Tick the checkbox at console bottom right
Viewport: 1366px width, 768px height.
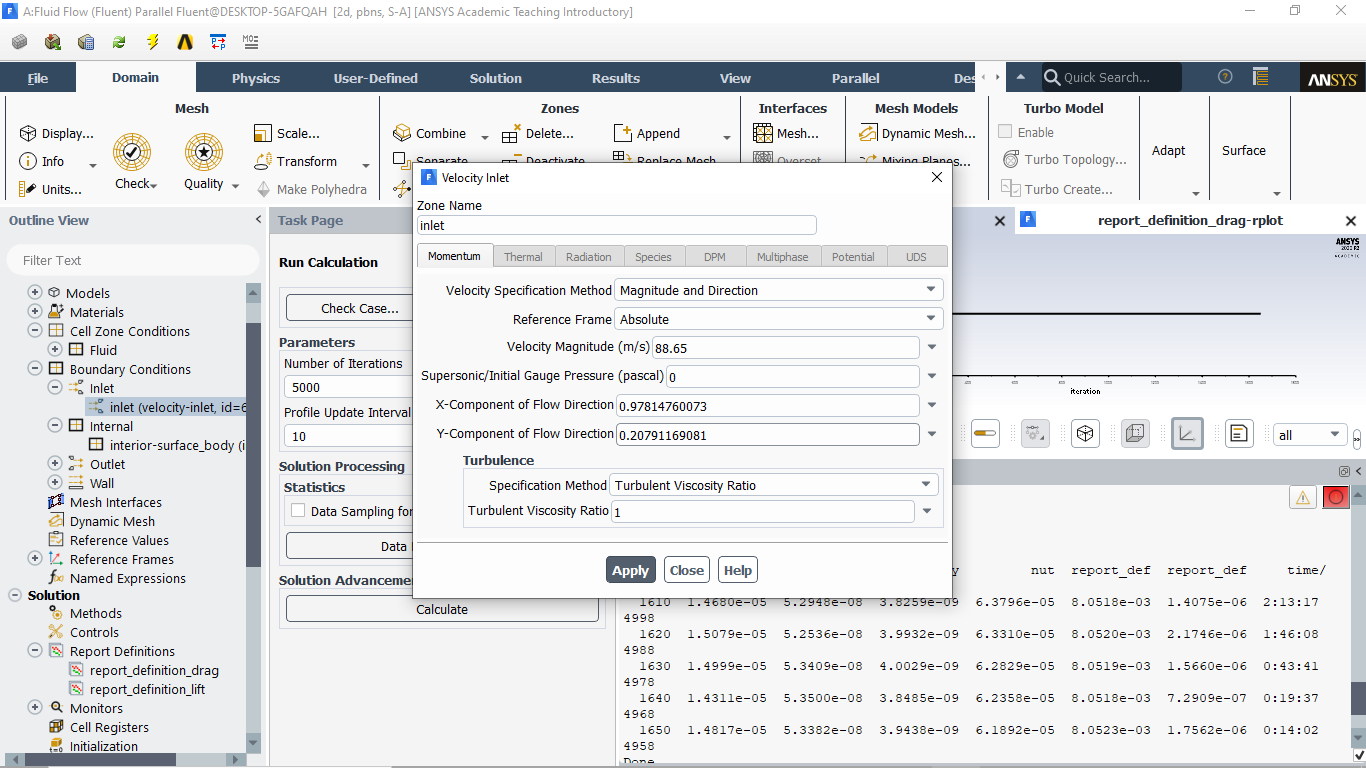click(1358, 755)
